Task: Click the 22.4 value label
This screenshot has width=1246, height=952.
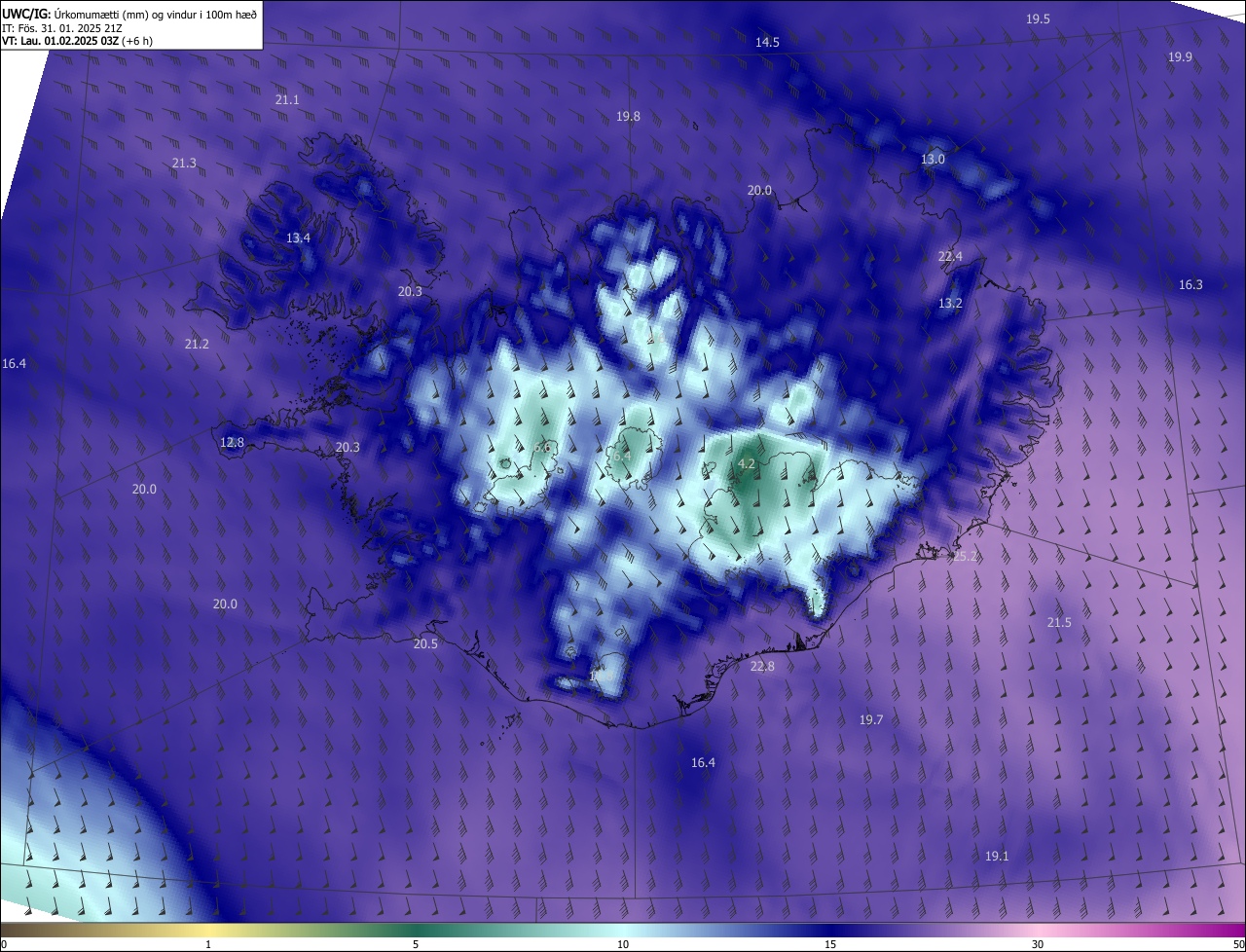Action: pyautogui.click(x=950, y=257)
